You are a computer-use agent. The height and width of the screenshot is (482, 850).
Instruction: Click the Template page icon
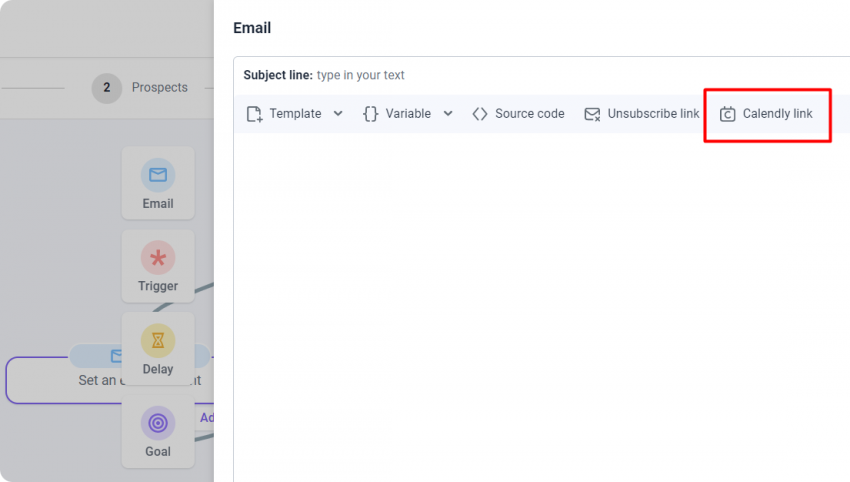(x=254, y=114)
